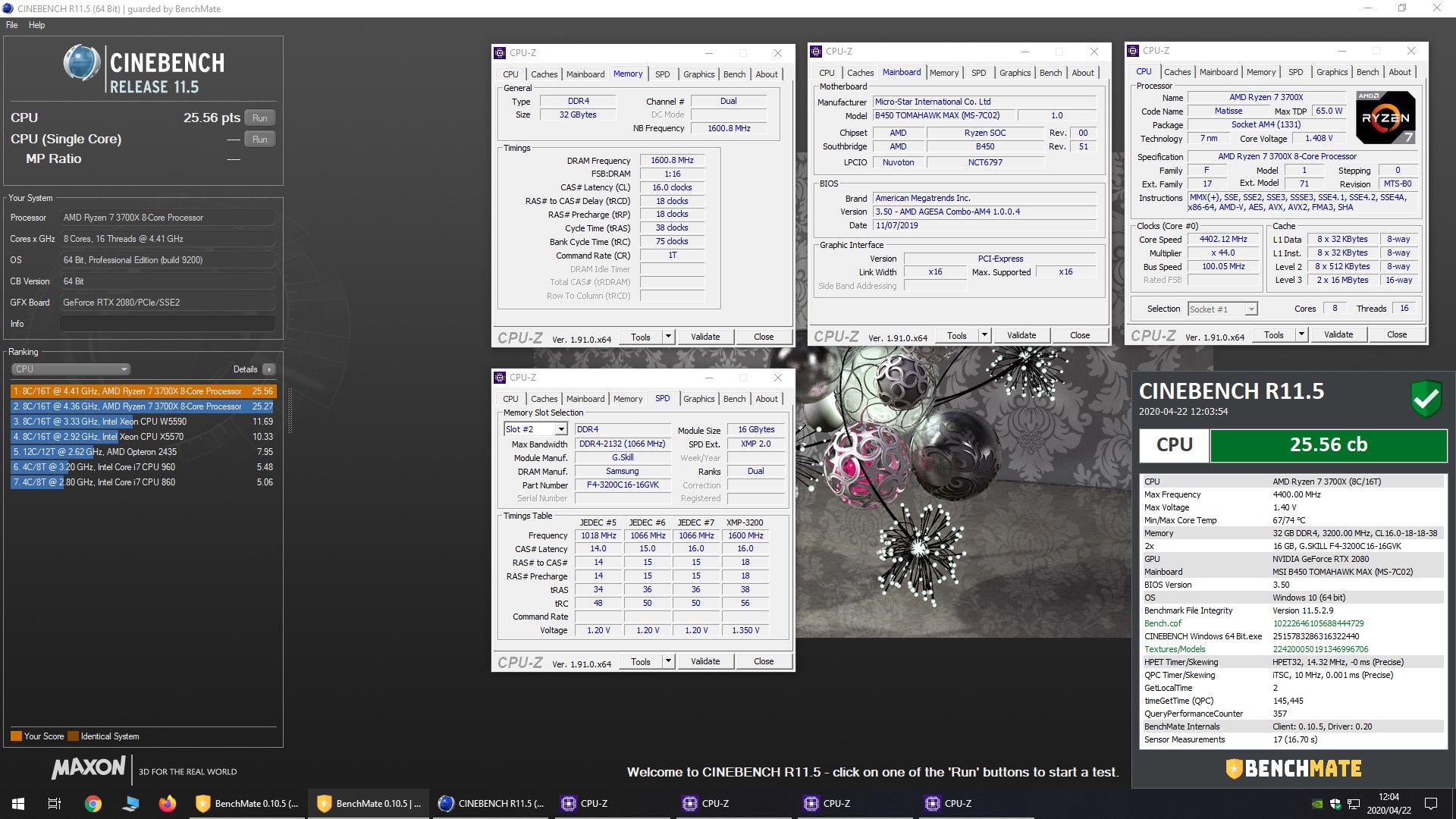Click the NVIDIA tray icon
Viewport: 1456px width, 819px height.
tap(1318, 804)
